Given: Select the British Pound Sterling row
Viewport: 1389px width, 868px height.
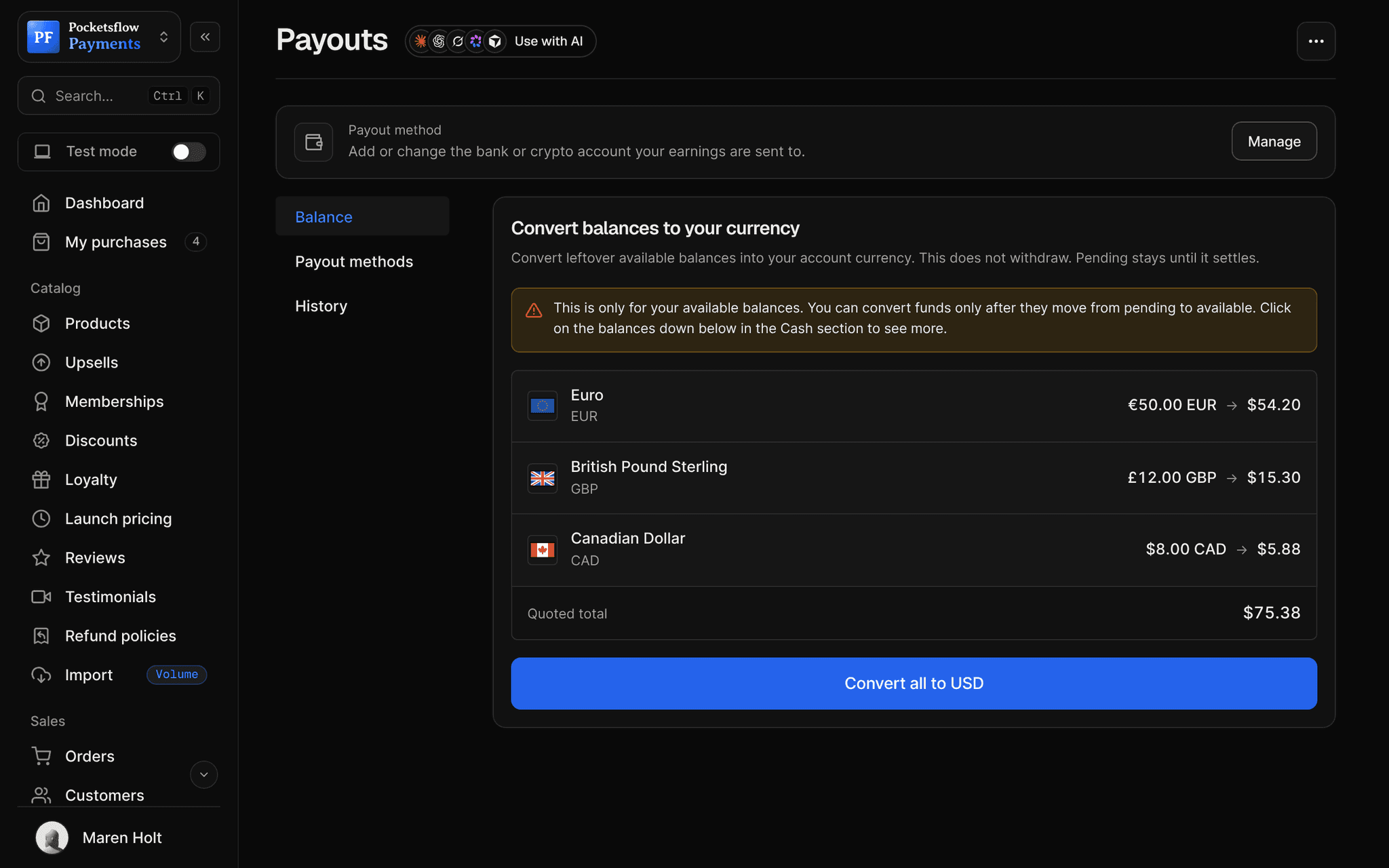Looking at the screenshot, I should click(914, 478).
